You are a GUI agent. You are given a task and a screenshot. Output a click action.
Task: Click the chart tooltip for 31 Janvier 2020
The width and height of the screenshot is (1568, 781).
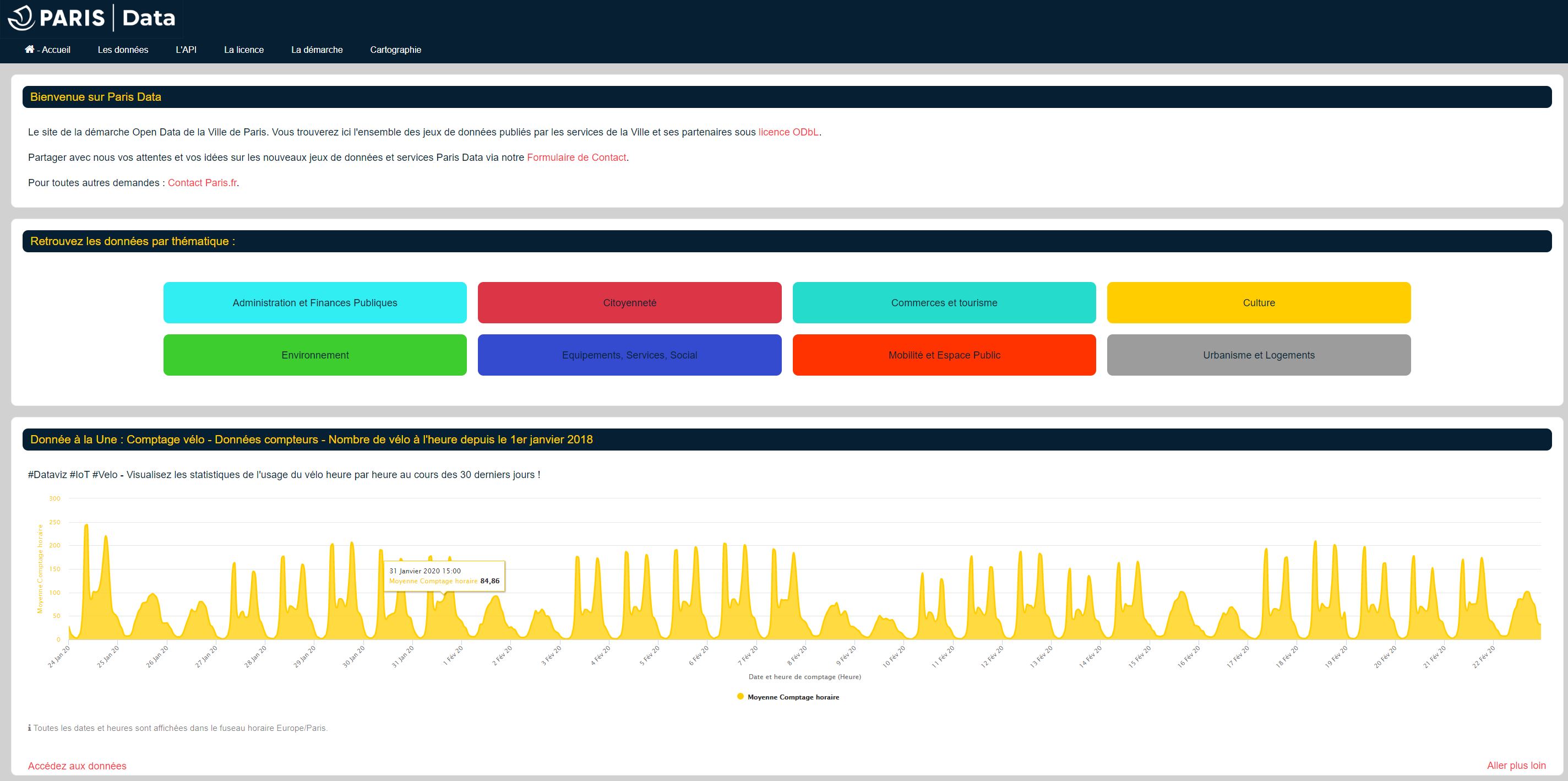[444, 576]
